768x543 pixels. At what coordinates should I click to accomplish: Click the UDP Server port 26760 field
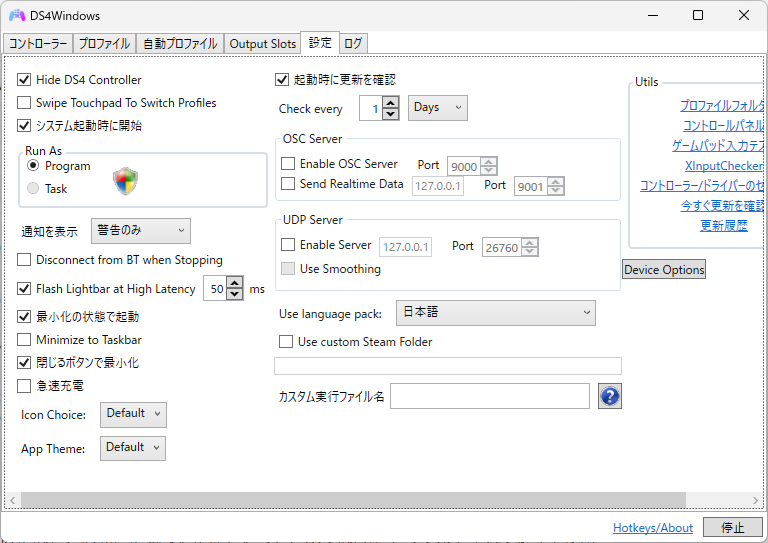point(502,247)
